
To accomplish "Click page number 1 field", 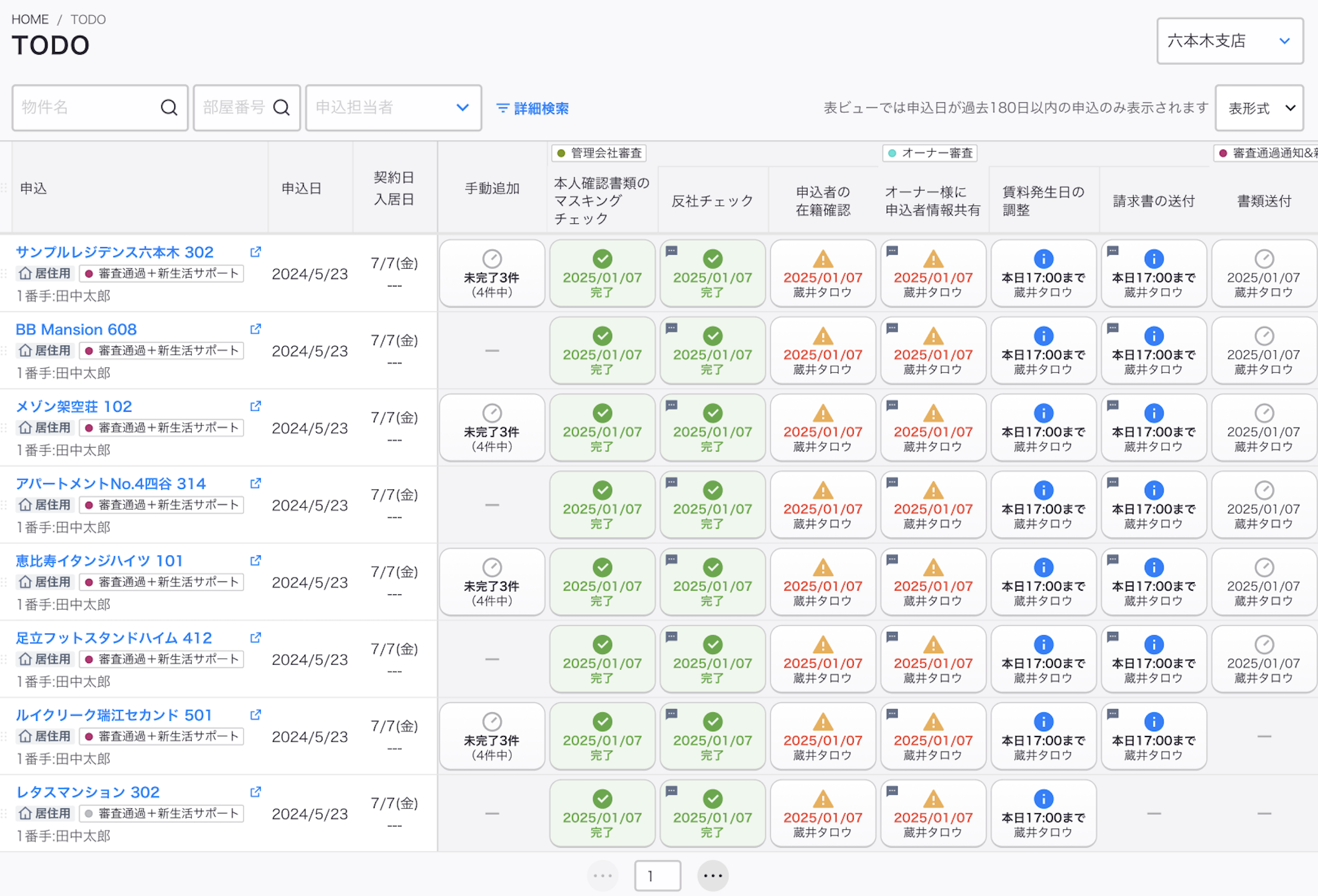I will click(x=658, y=876).
